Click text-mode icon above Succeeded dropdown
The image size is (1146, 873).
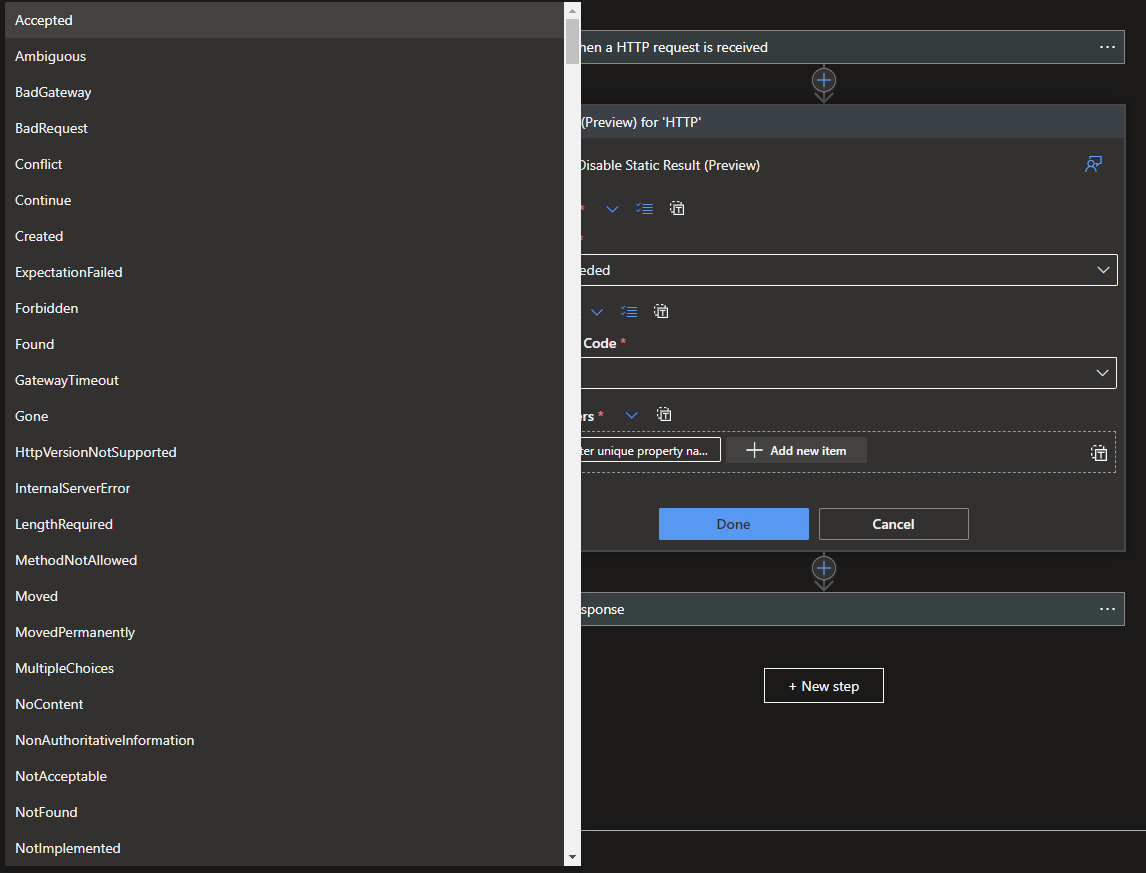pos(678,208)
